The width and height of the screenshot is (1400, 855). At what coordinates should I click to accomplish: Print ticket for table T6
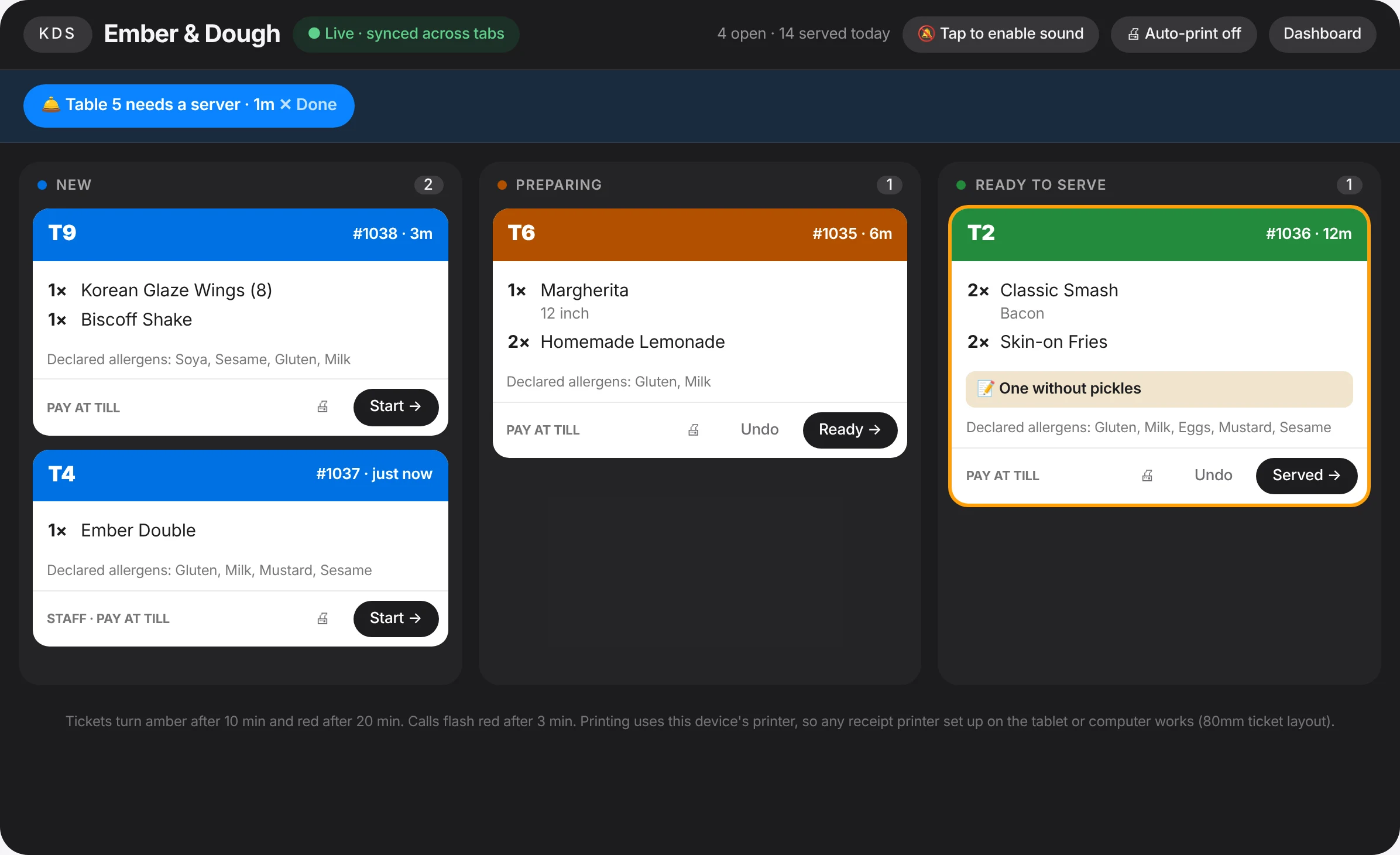pos(694,430)
